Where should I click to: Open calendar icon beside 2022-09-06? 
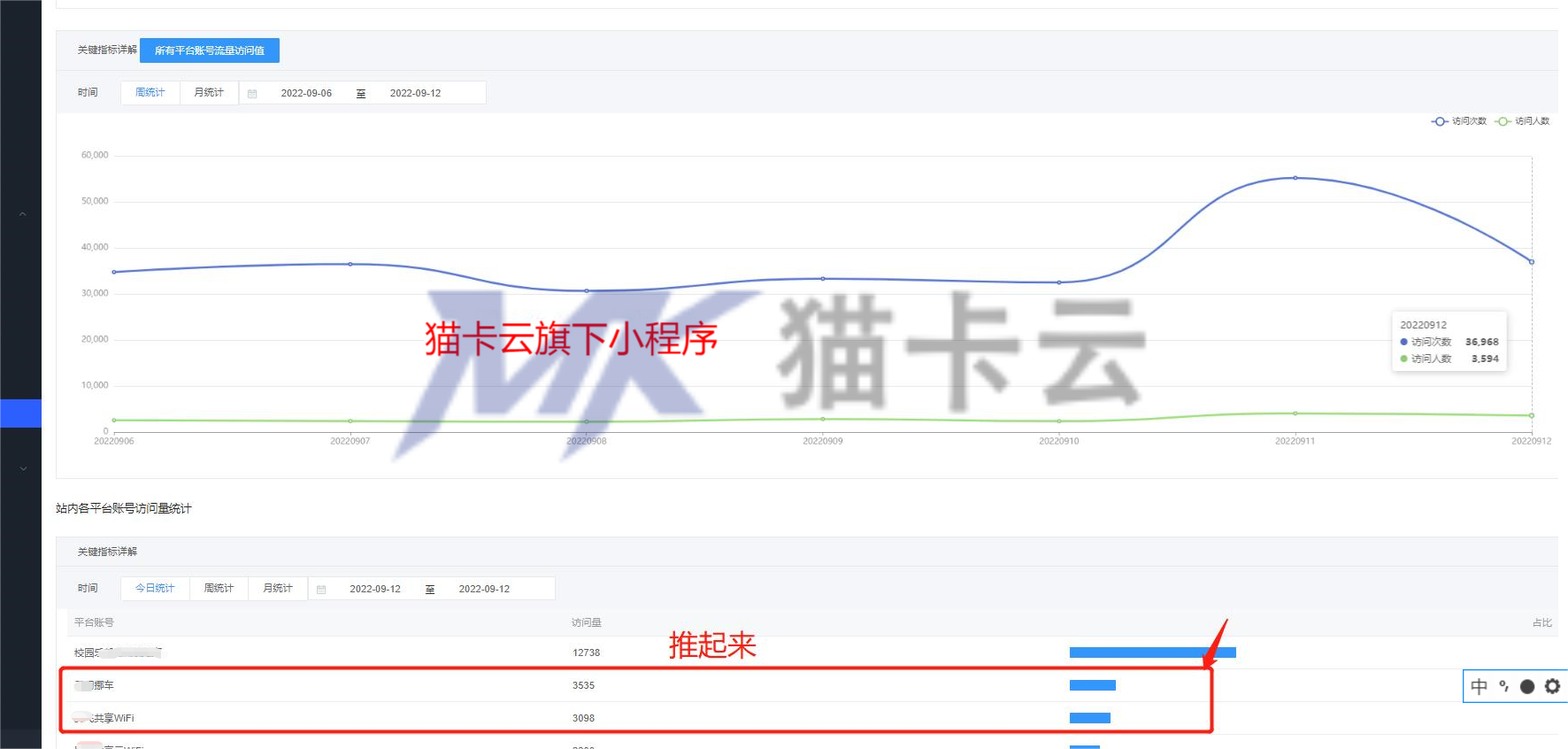pyautogui.click(x=252, y=93)
